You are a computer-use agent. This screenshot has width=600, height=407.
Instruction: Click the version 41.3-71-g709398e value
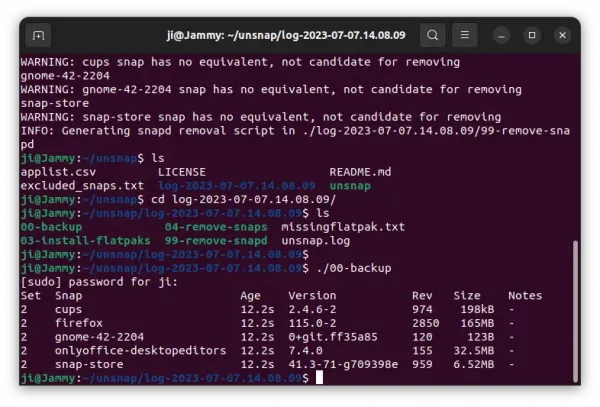click(x=343, y=365)
